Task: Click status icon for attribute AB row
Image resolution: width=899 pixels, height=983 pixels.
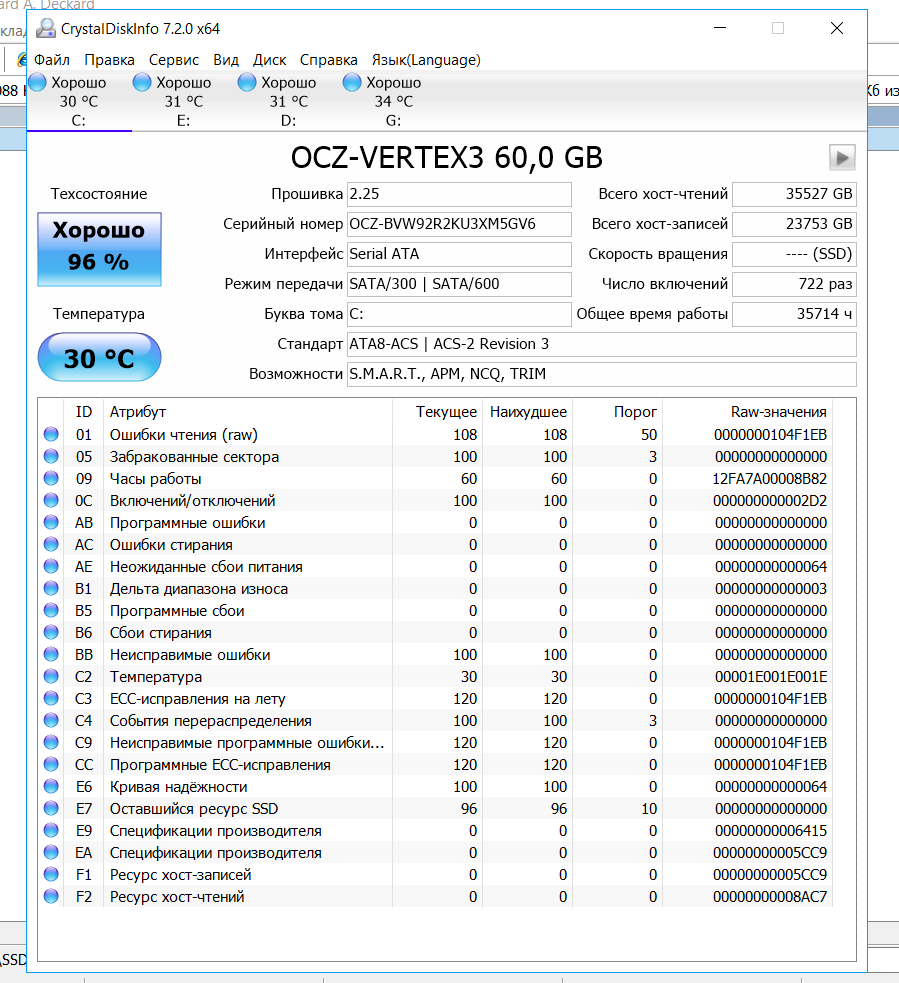Action: tap(51, 522)
